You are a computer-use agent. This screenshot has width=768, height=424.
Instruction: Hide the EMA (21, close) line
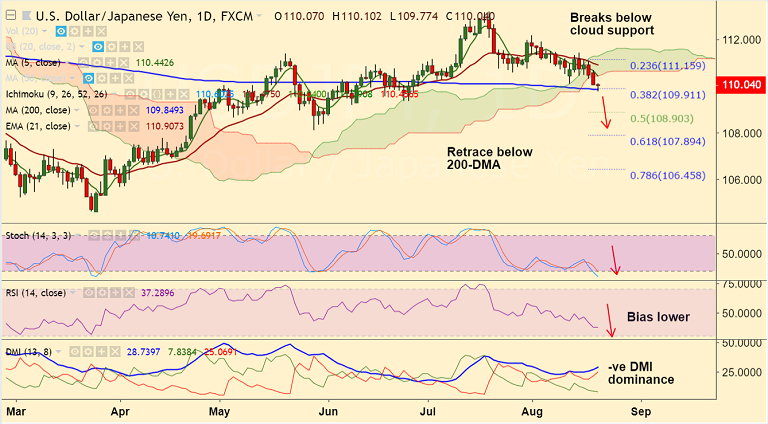coord(93,126)
